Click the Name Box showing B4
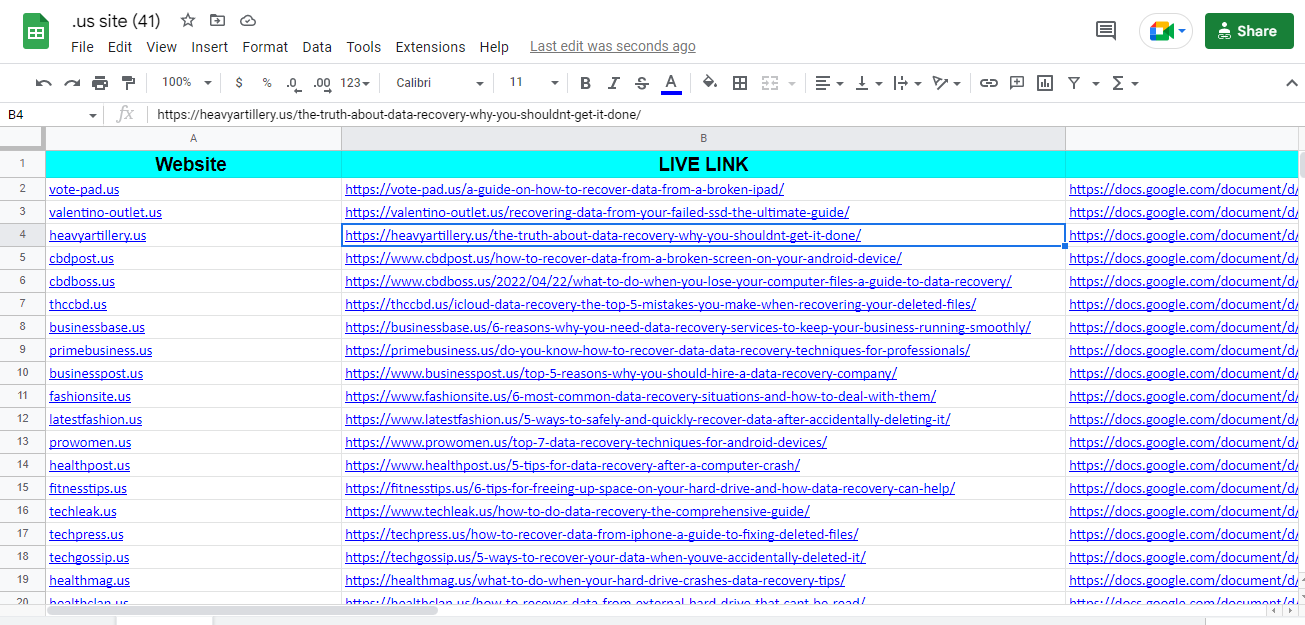 [x=45, y=115]
